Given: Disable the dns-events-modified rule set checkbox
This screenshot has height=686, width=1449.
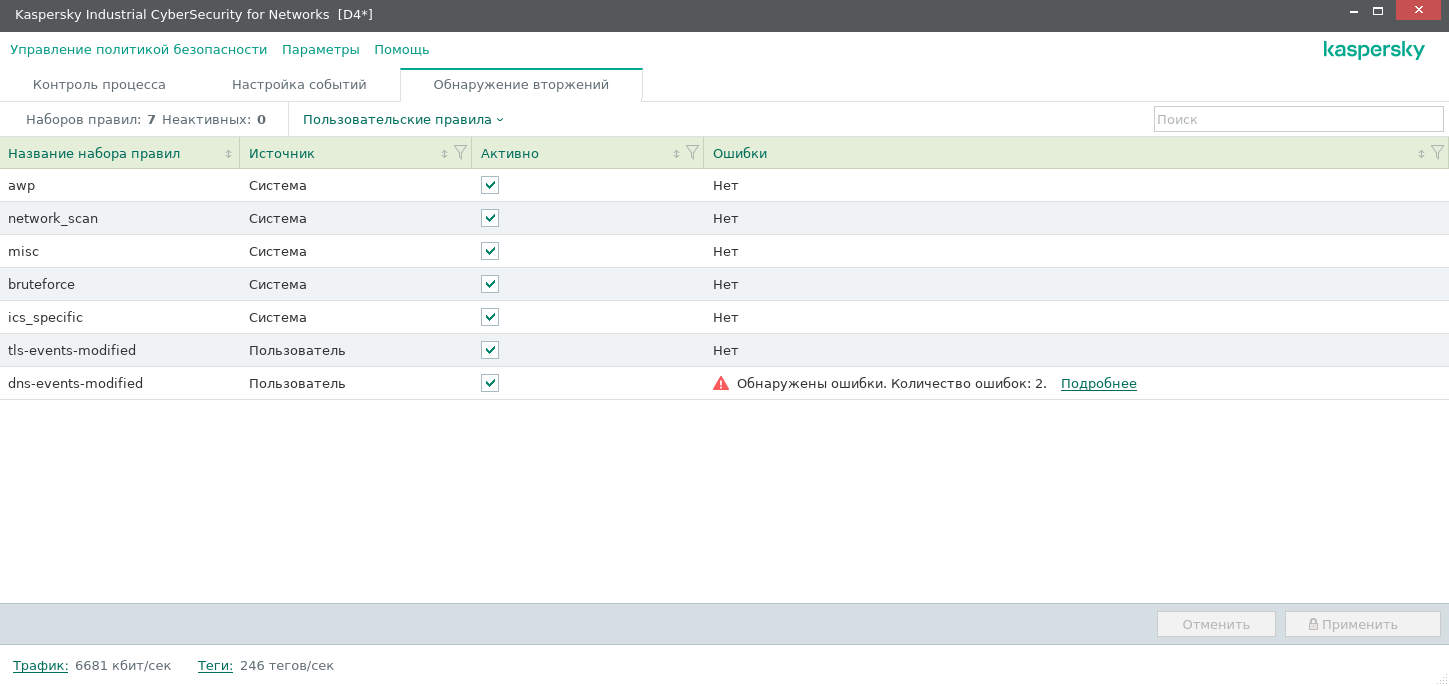Looking at the screenshot, I should [x=490, y=383].
